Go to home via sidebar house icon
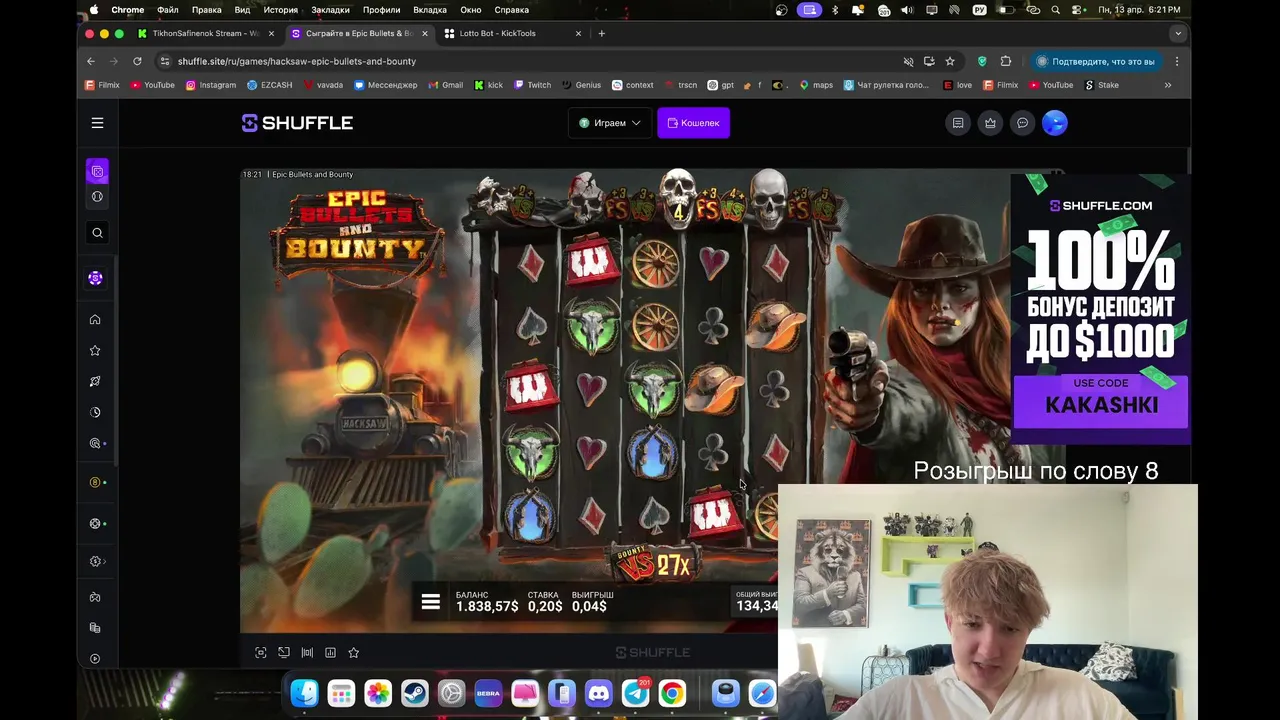The height and width of the screenshot is (720, 1280). tap(95, 320)
